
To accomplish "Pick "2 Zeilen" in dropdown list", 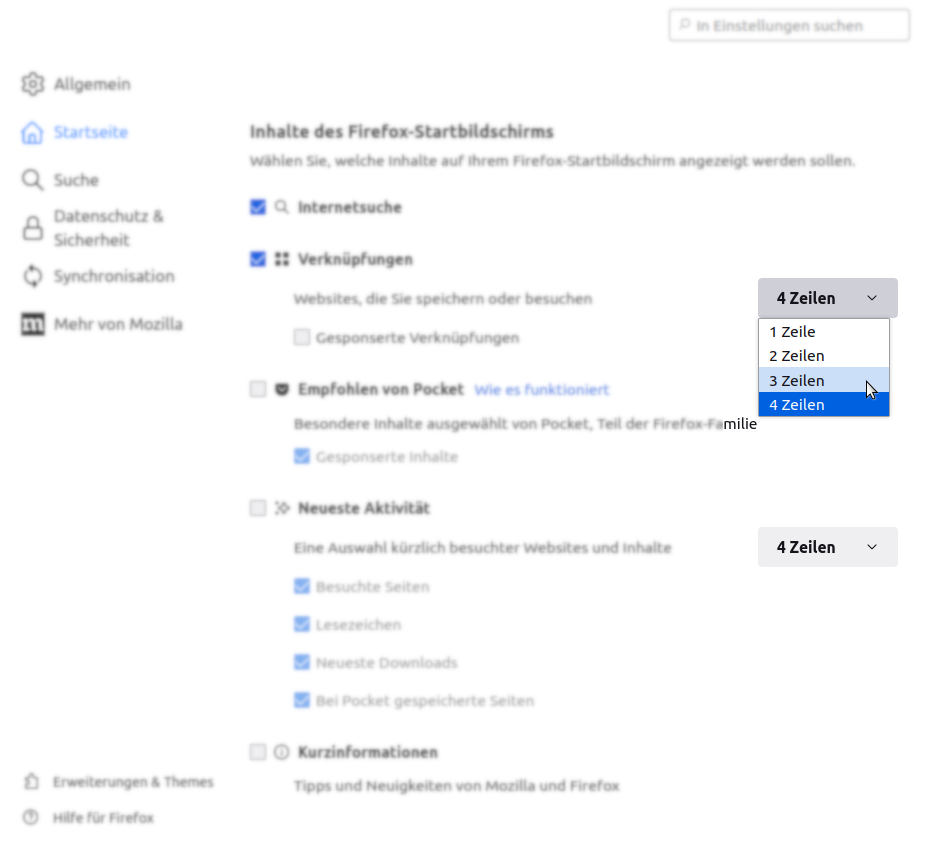I will pos(797,356).
